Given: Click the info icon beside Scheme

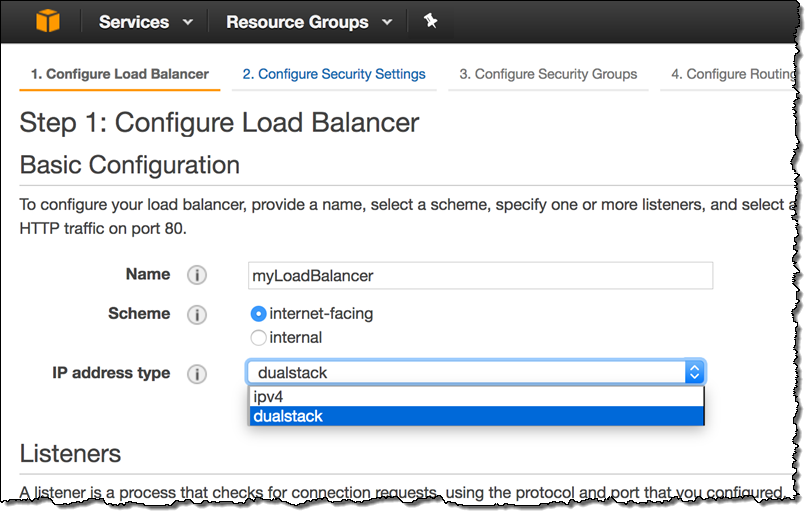Looking at the screenshot, I should point(197,315).
